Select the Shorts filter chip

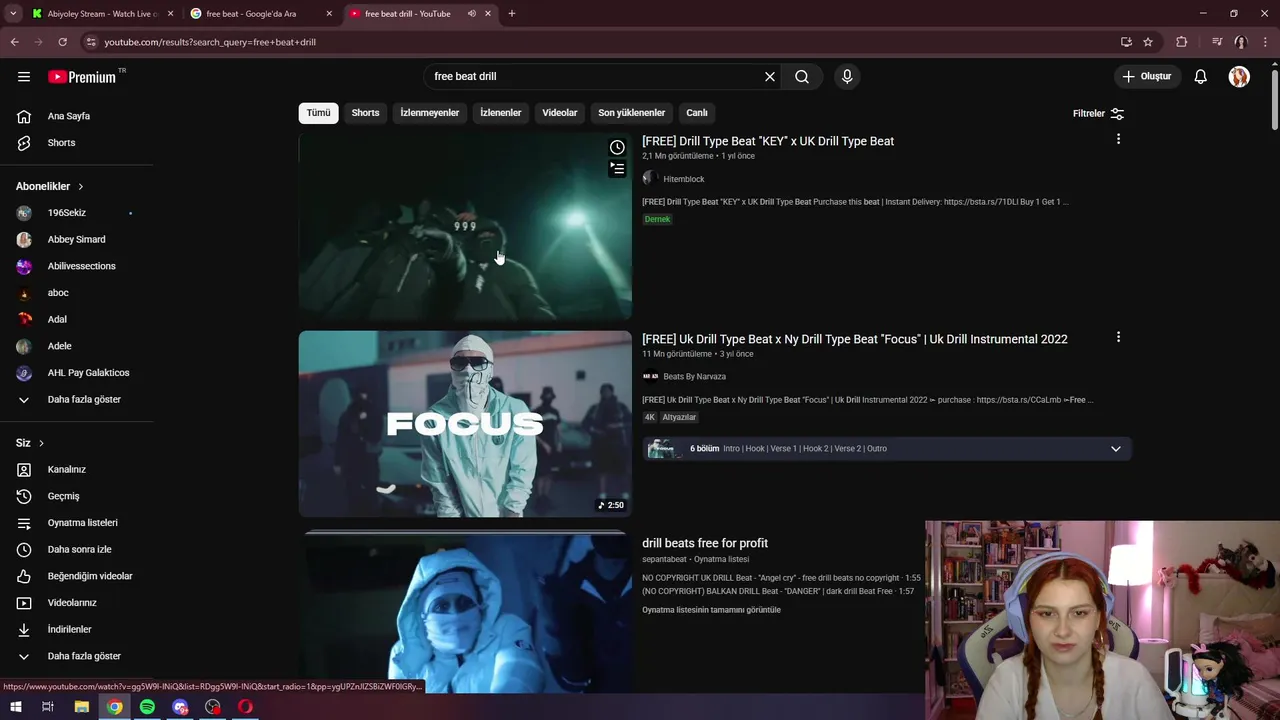[x=365, y=113]
